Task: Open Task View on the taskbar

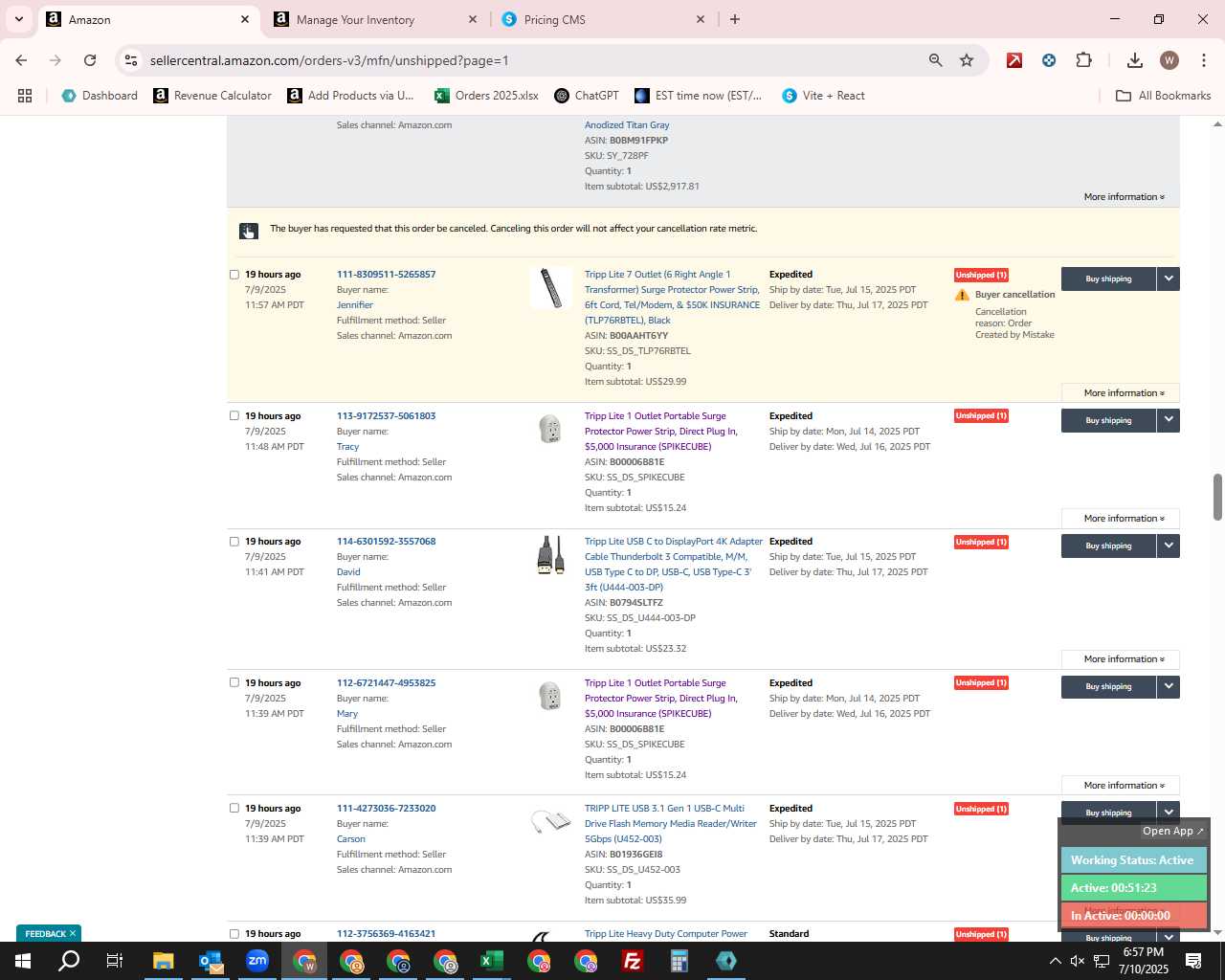Action: pos(115,961)
